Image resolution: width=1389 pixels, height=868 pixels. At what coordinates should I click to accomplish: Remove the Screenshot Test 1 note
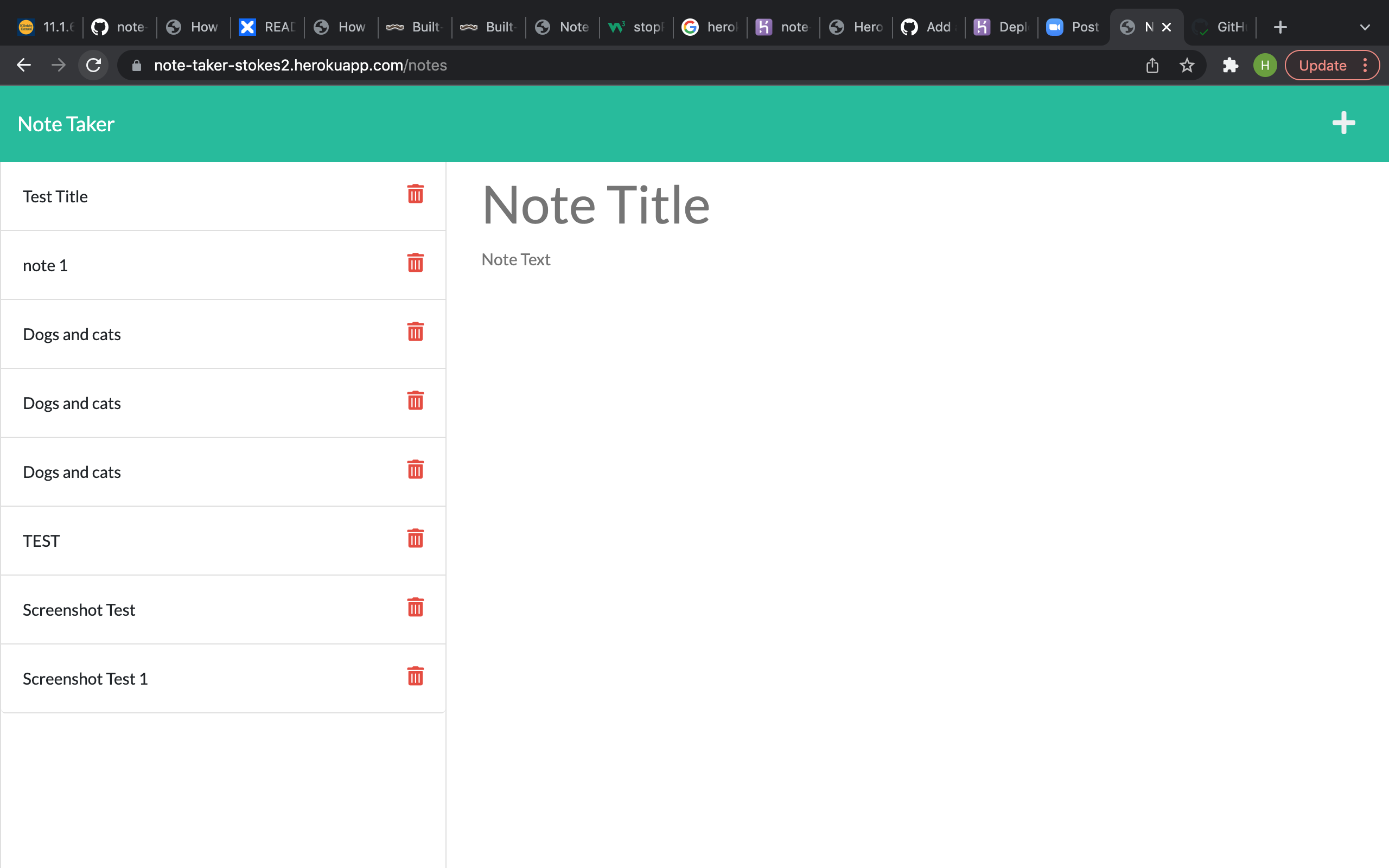(x=415, y=676)
